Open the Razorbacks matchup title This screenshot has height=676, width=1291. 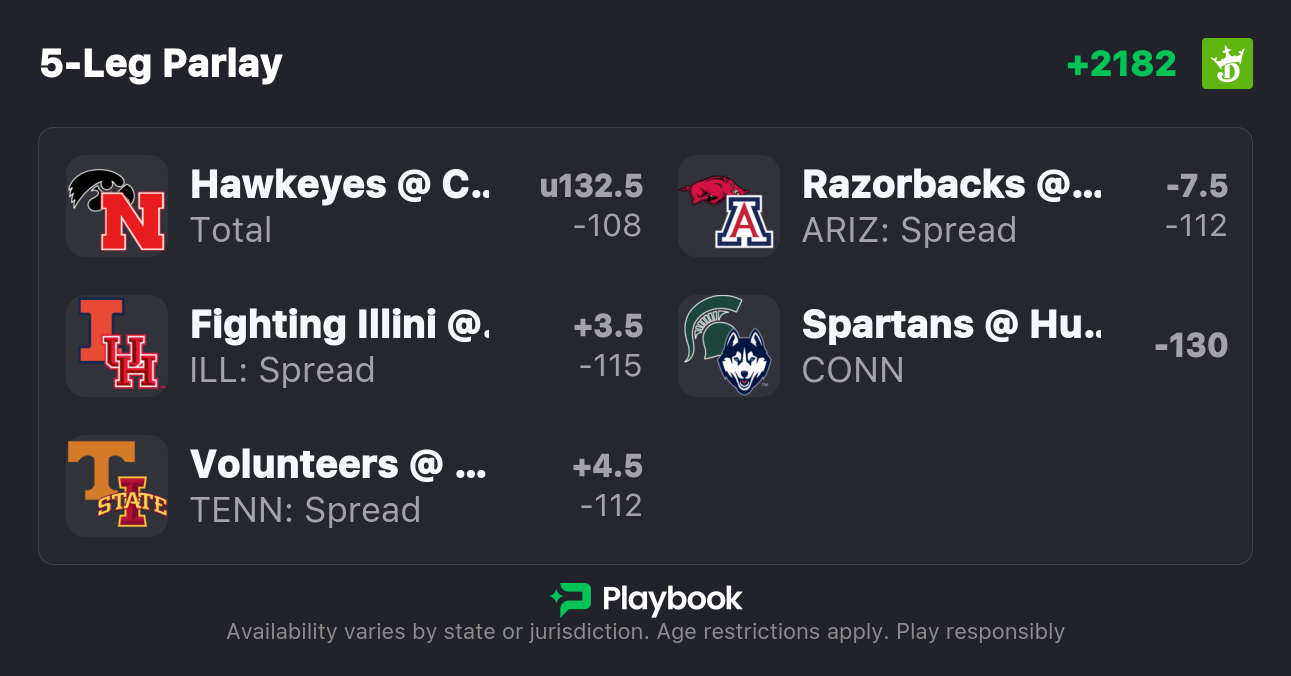coord(952,185)
